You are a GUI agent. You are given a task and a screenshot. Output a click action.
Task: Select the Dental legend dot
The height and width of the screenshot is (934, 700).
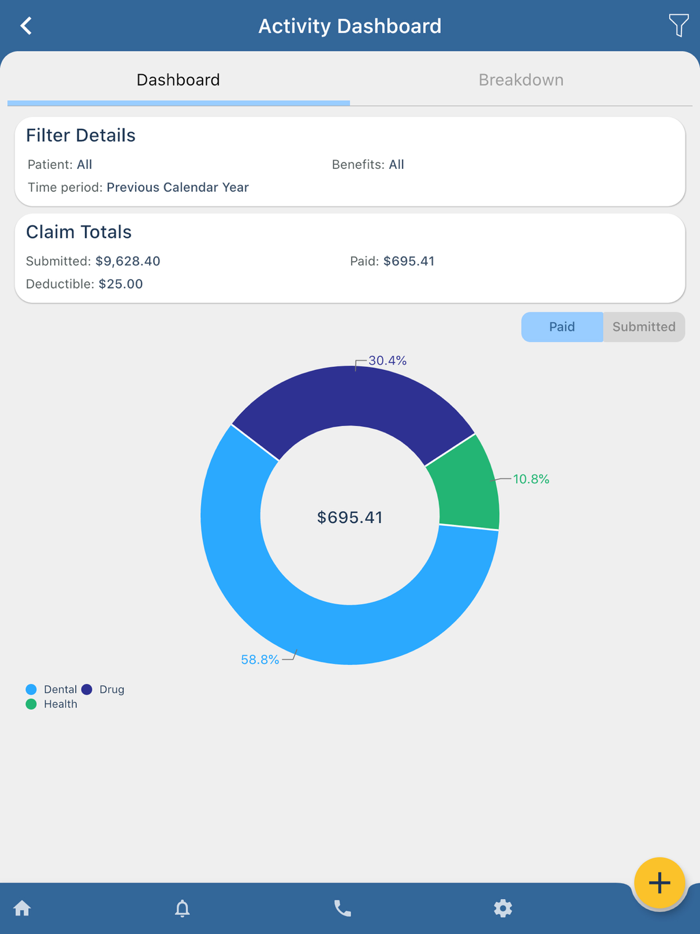(x=30, y=689)
